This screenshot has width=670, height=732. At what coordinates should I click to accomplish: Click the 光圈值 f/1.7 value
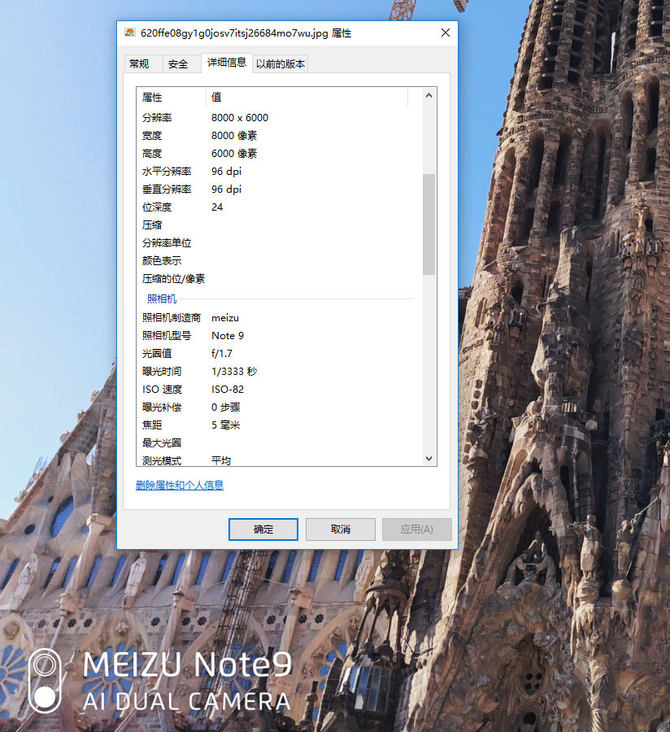(x=223, y=354)
